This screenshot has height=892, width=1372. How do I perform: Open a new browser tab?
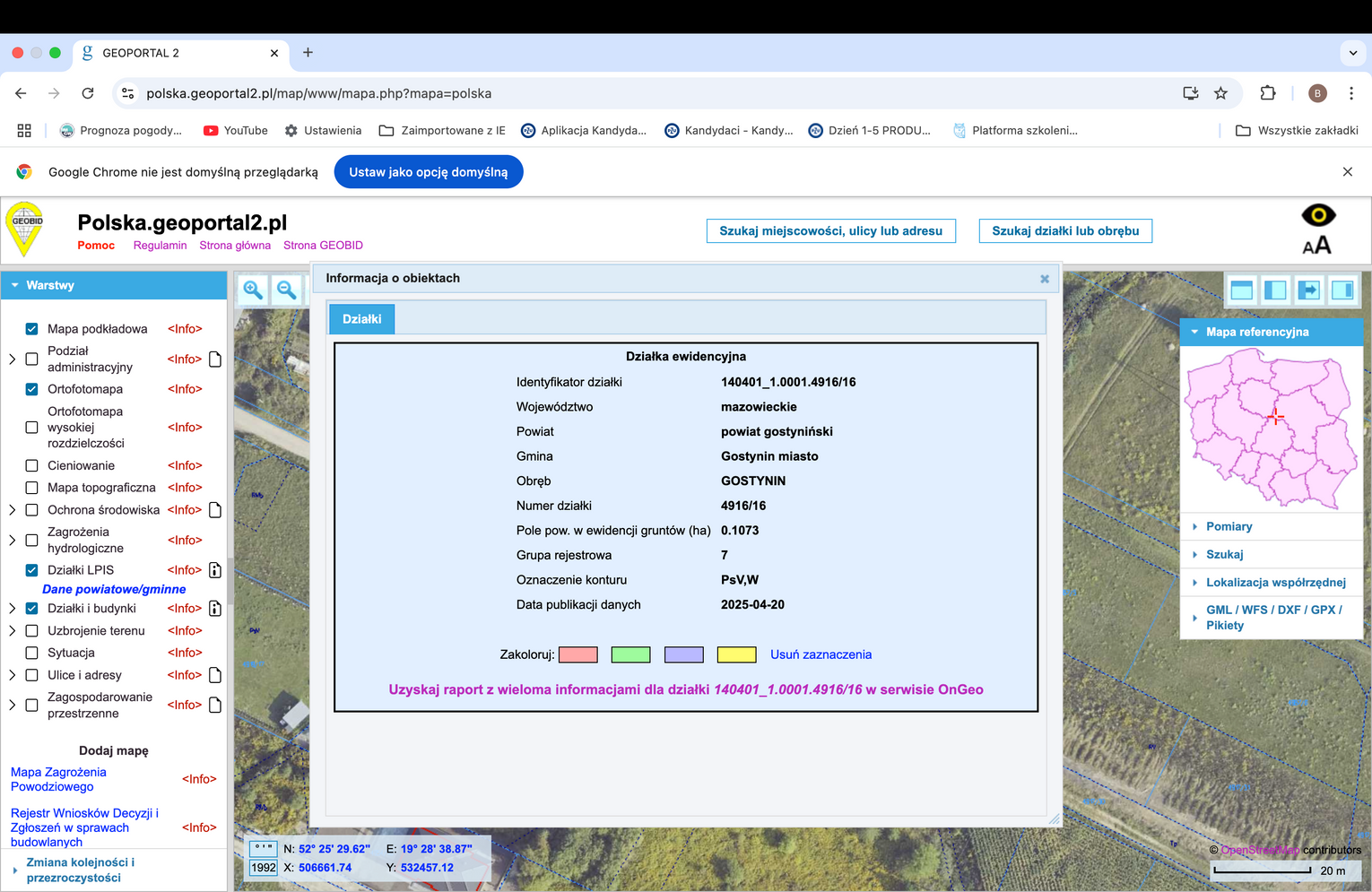308,53
